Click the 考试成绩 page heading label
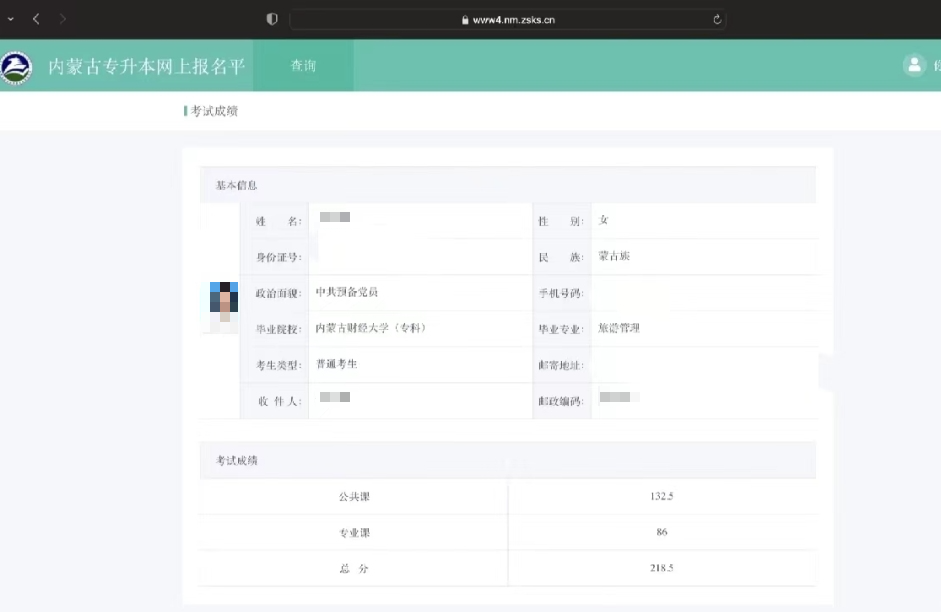The height and width of the screenshot is (612, 941). pos(213,111)
